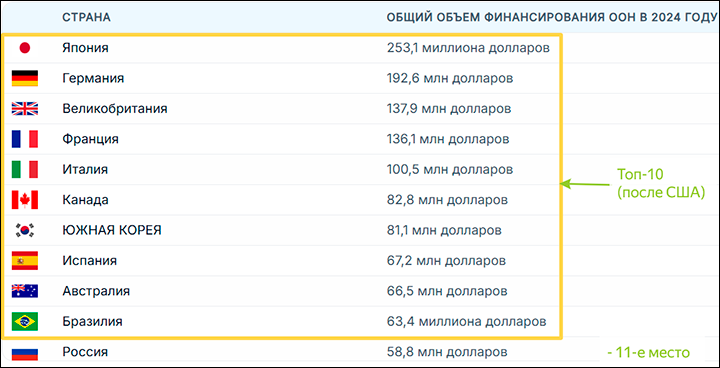Click the 253,1 миллиона долларов value
The height and width of the screenshot is (368, 720).
(468, 48)
